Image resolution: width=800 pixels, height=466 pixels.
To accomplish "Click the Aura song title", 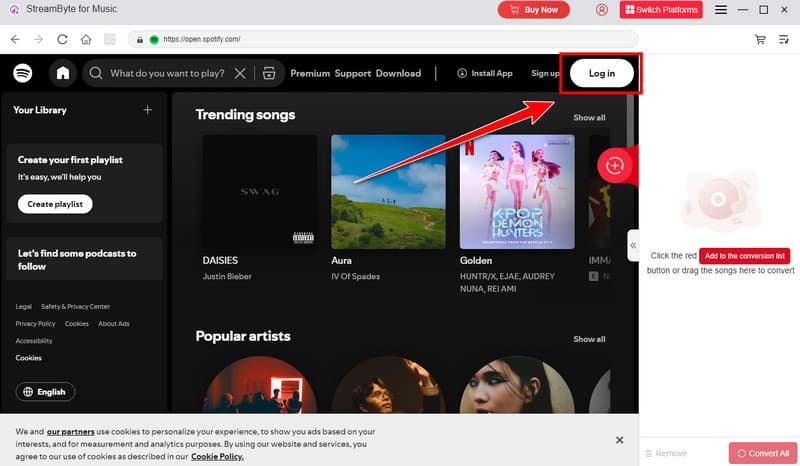I will 341,260.
